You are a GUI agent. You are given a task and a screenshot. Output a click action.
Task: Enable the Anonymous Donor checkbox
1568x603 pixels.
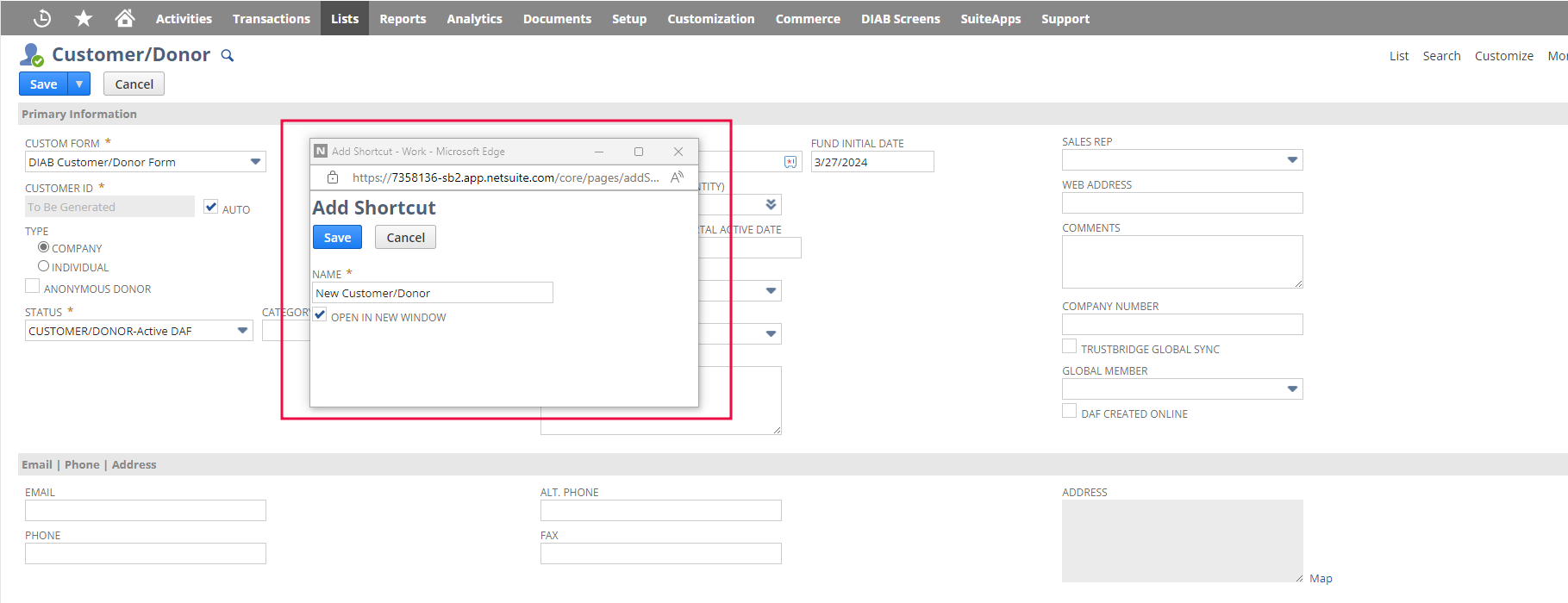point(33,287)
